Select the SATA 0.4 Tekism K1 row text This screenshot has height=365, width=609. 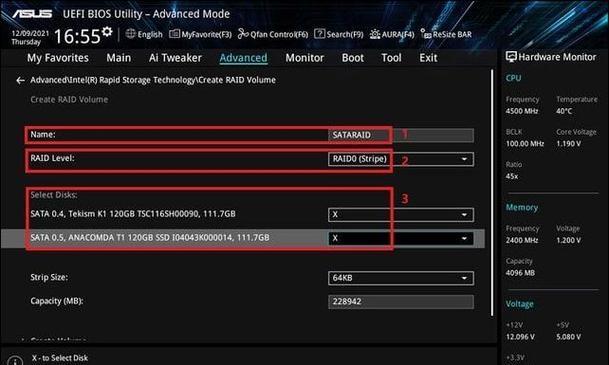(133, 214)
